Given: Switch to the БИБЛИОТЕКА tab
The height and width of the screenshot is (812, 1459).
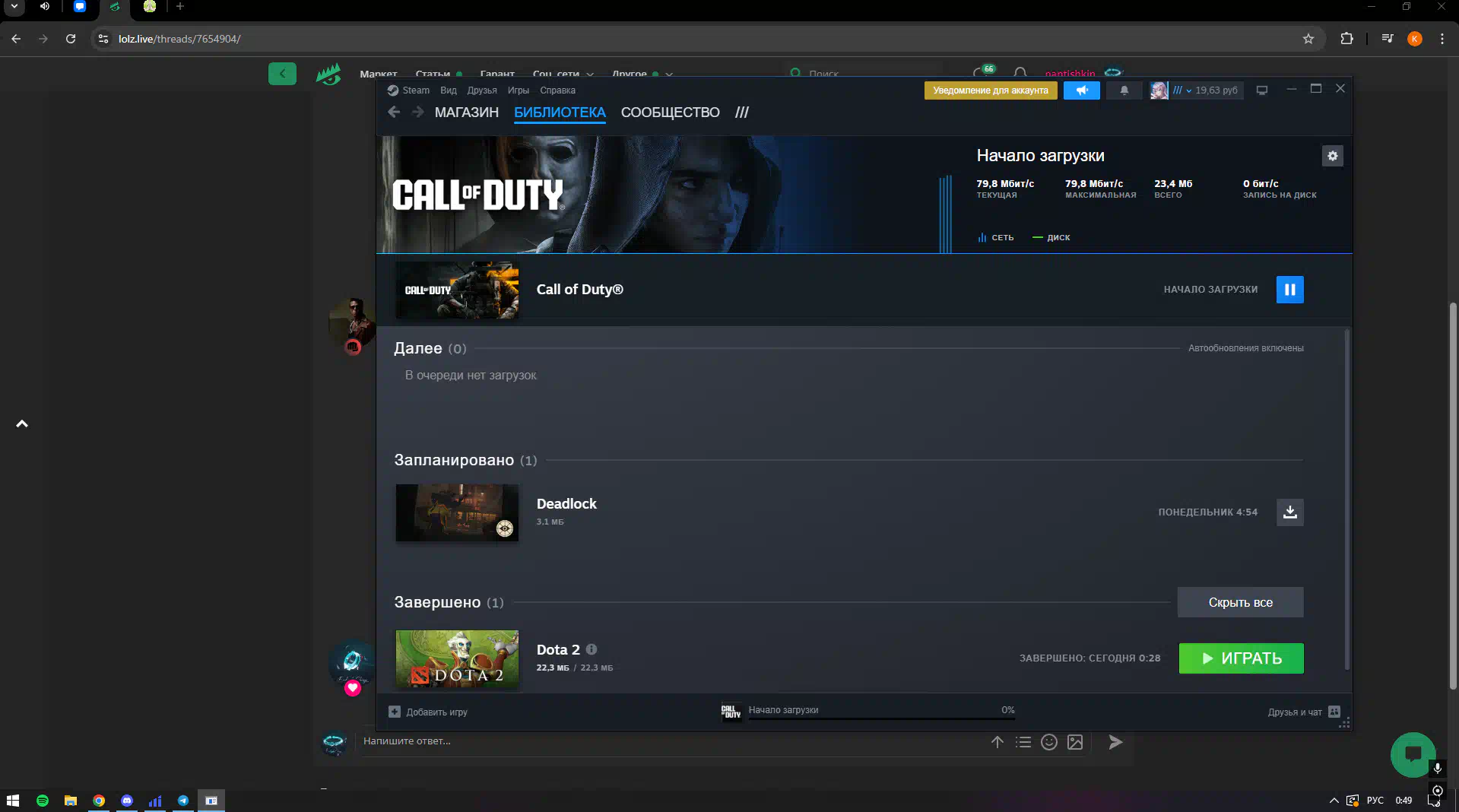Looking at the screenshot, I should click(x=560, y=113).
